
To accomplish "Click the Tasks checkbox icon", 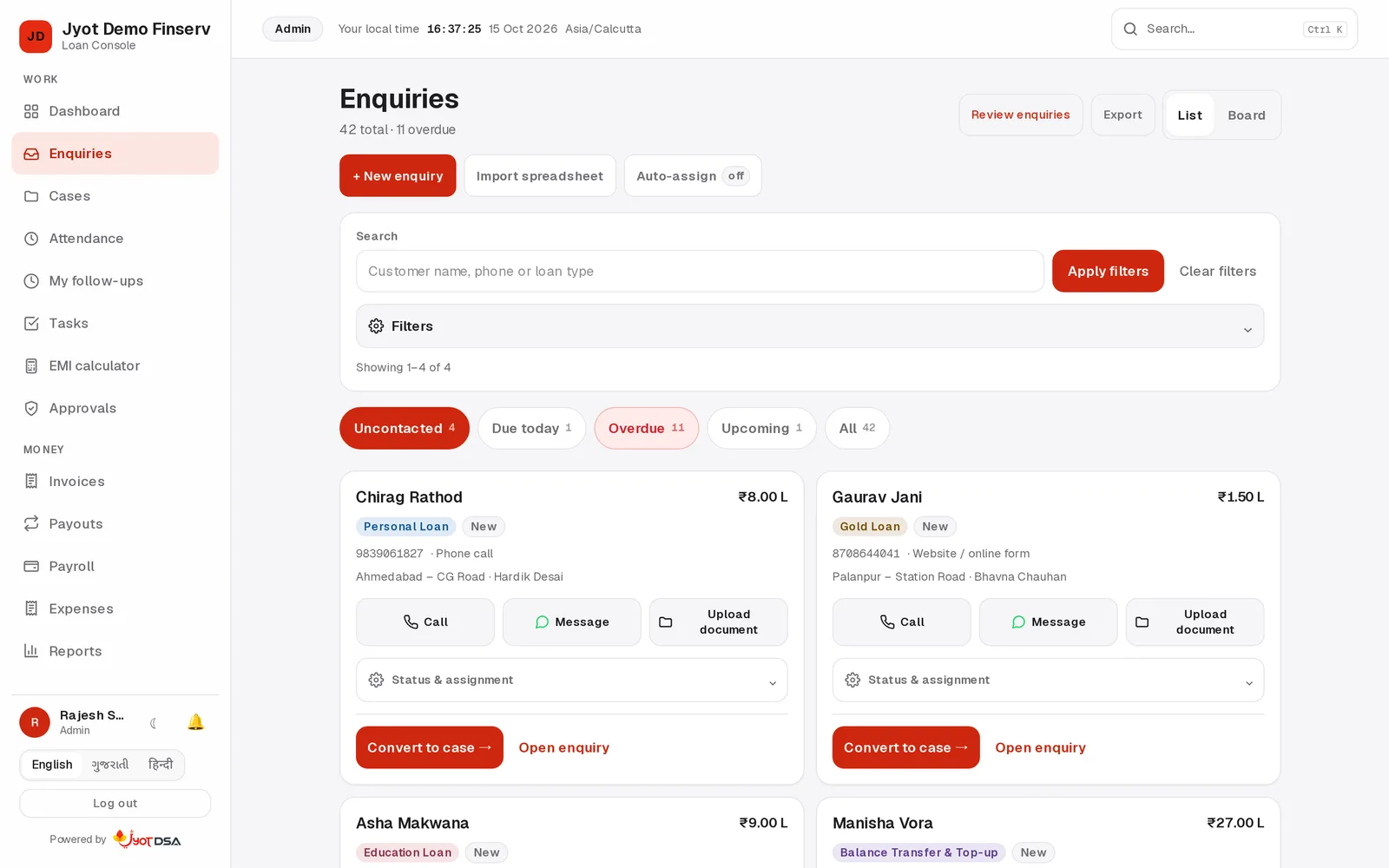I will coord(31,324).
